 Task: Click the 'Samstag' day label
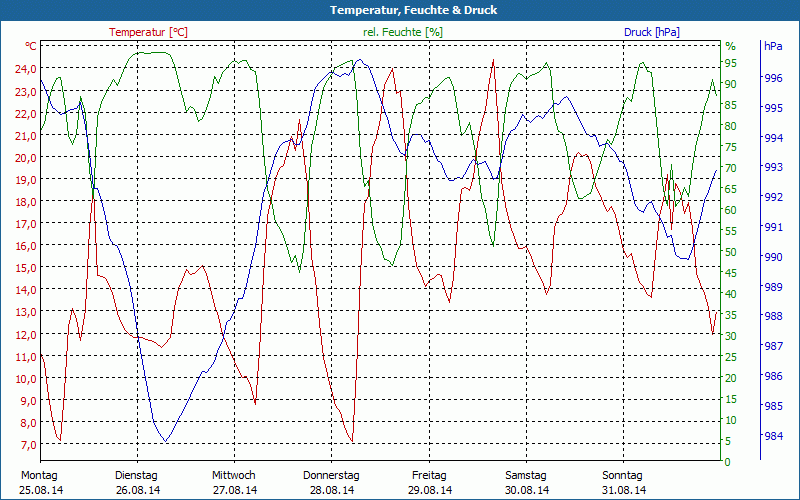[x=526, y=476]
